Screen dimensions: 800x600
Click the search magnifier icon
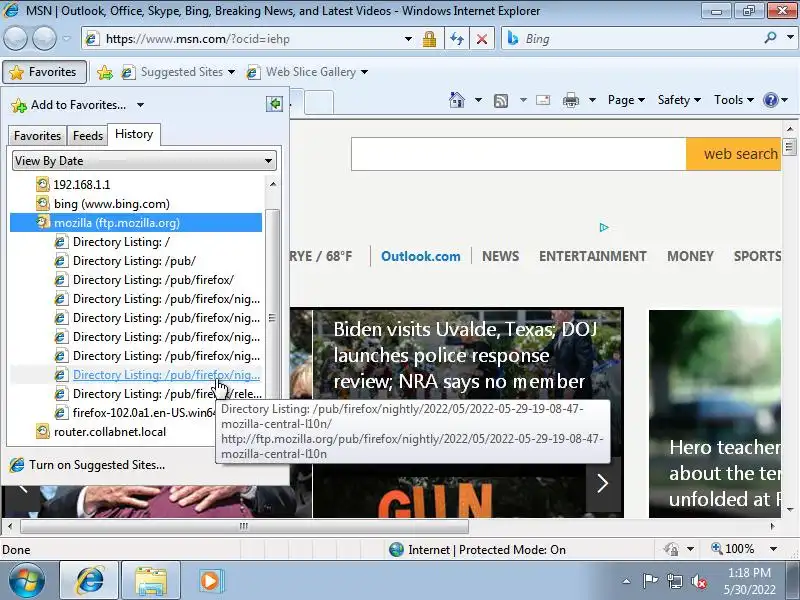770,38
